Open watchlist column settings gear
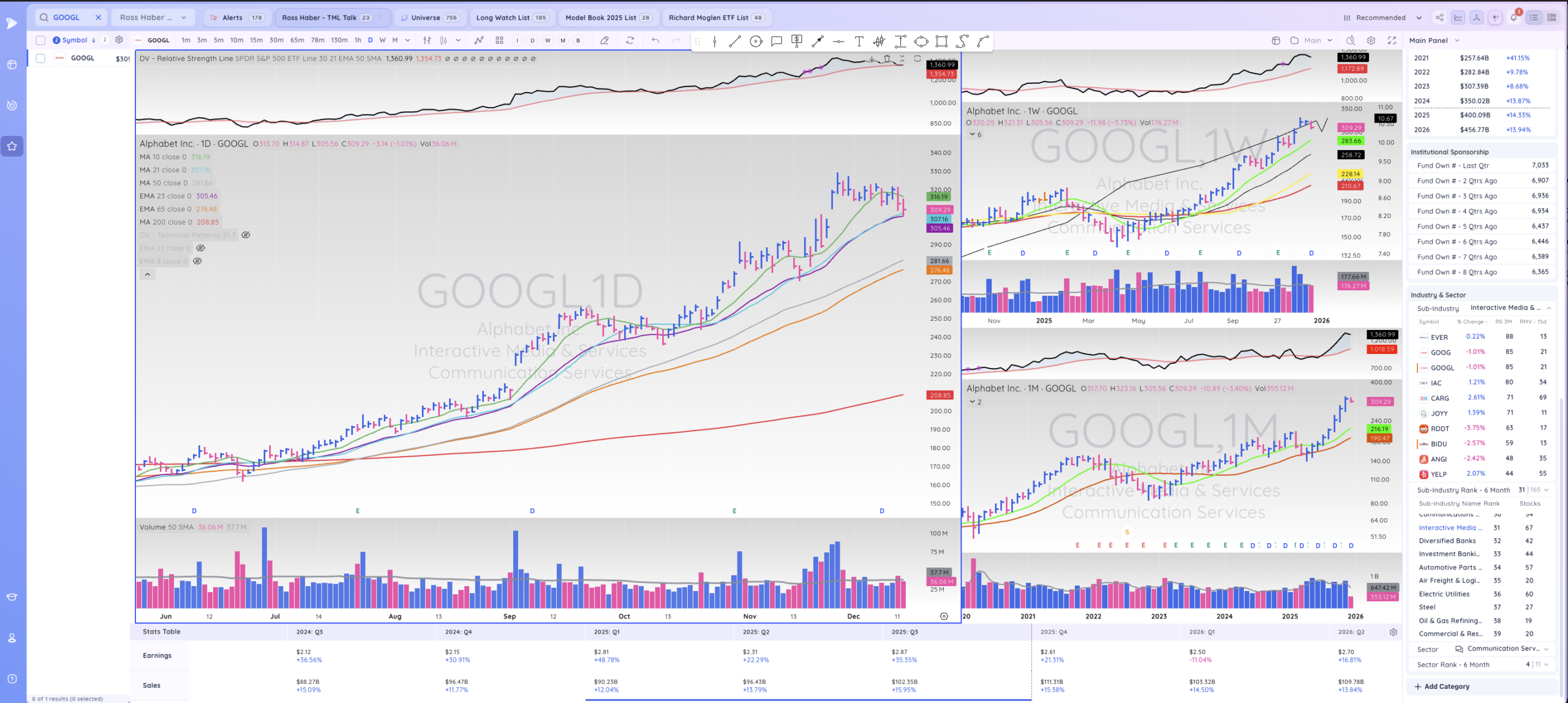 point(119,40)
